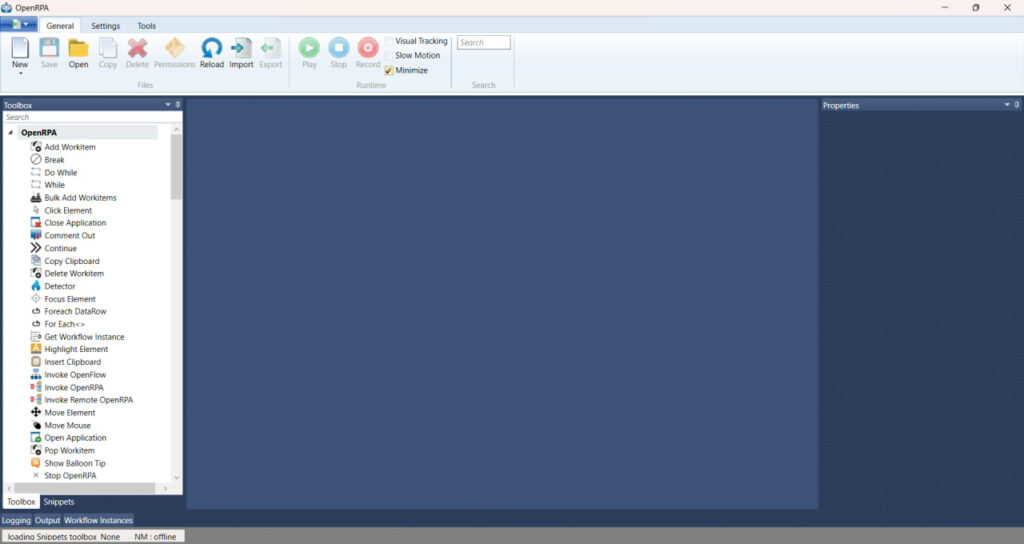Select Invoke Remote OpenRPA item
Viewport: 1024px width, 544px height.
pyautogui.click(x=82, y=400)
